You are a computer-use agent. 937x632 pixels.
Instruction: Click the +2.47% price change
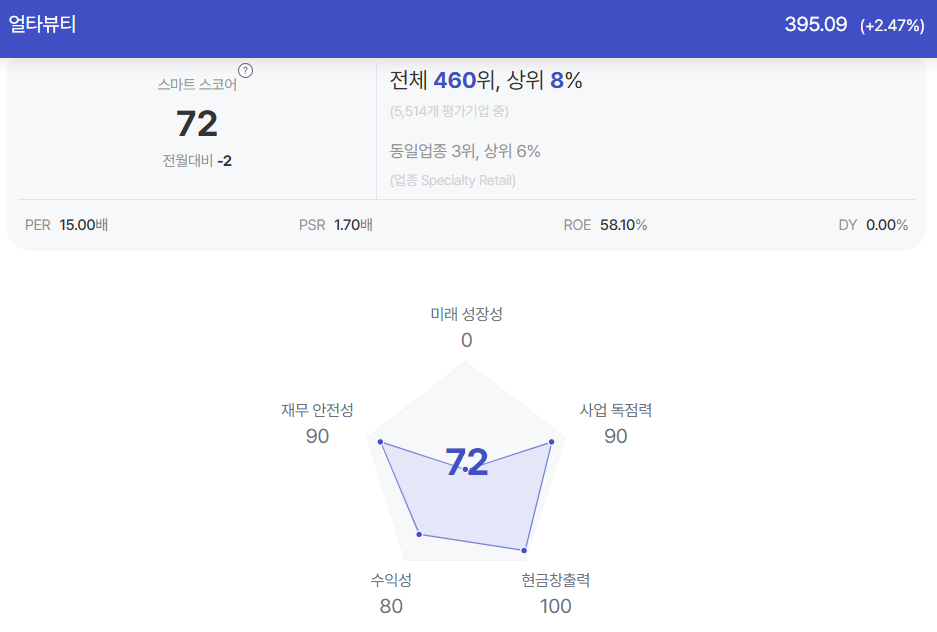[x=892, y=26]
